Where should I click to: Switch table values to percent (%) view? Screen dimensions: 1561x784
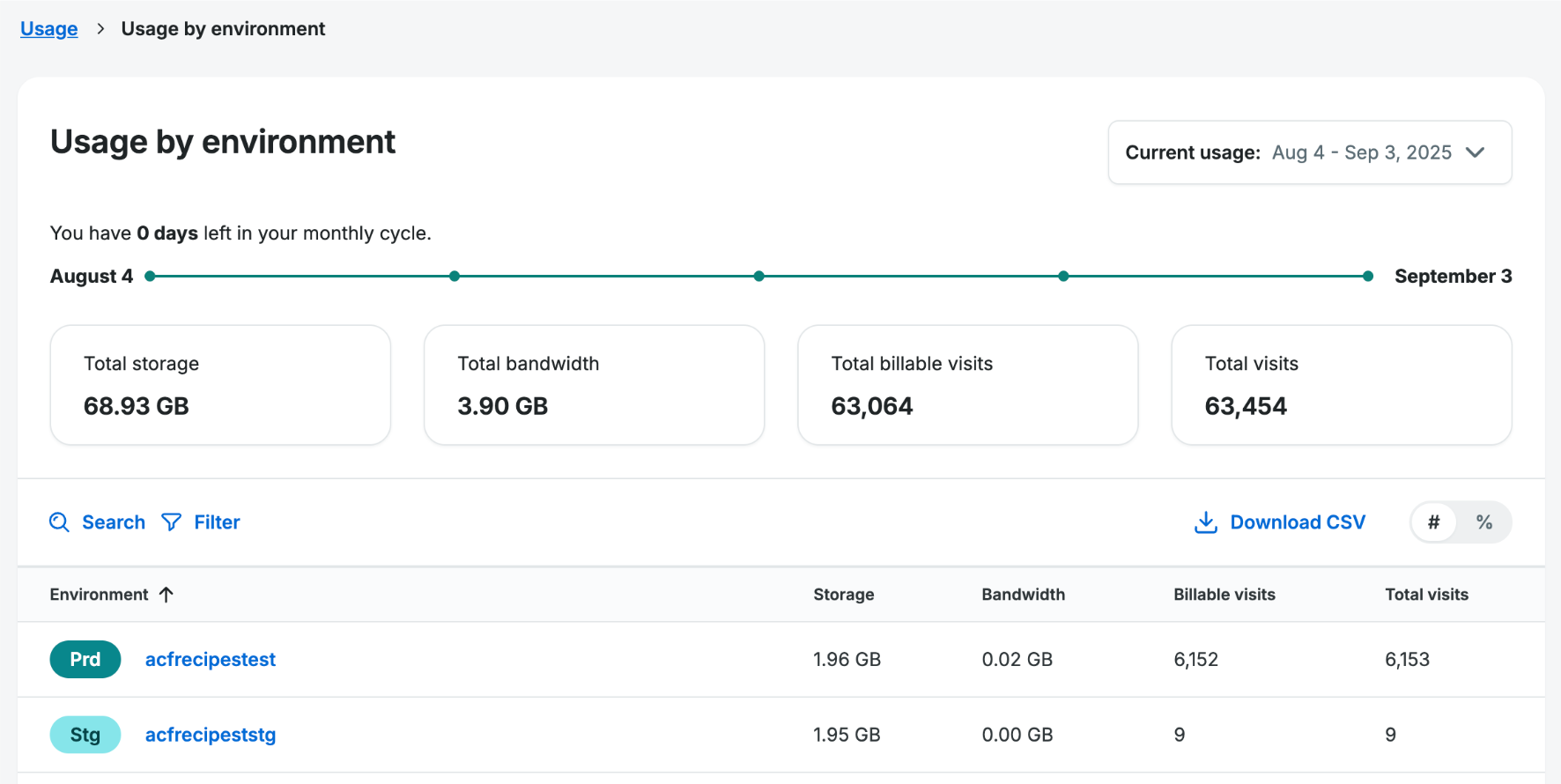coord(1484,522)
